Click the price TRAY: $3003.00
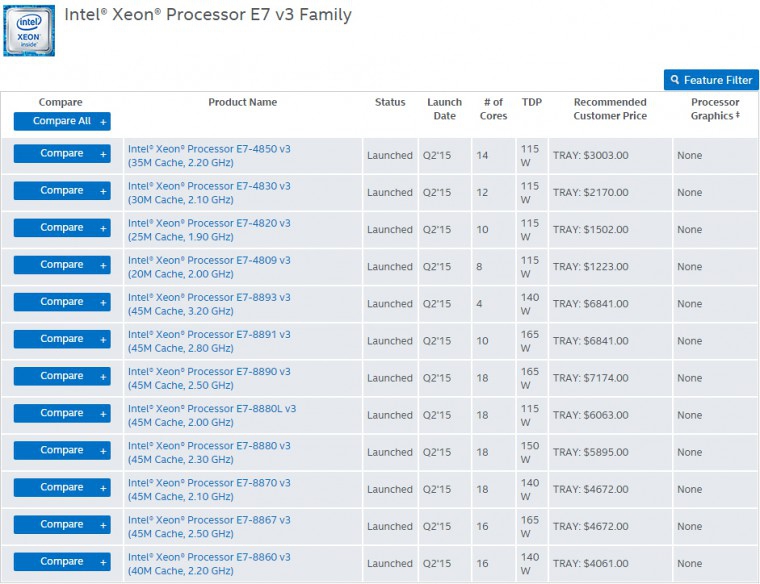The height and width of the screenshot is (584, 760). click(x=591, y=156)
